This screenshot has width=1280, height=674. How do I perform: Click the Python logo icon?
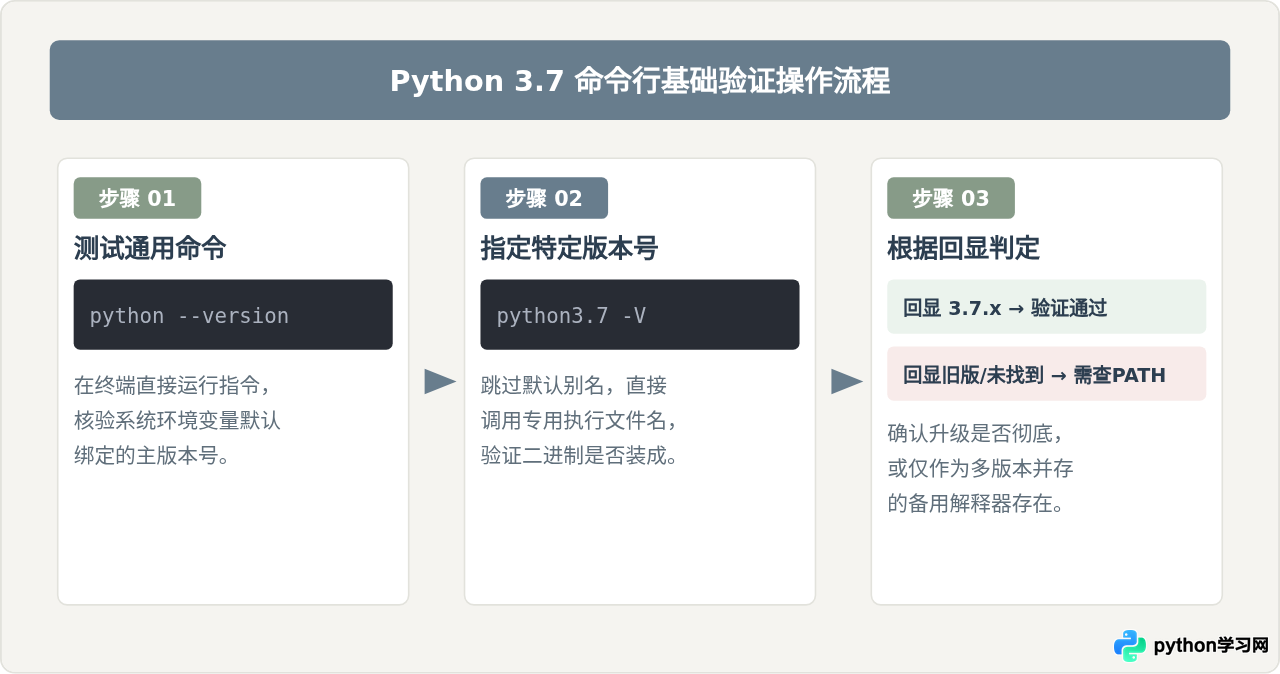click(x=1130, y=646)
